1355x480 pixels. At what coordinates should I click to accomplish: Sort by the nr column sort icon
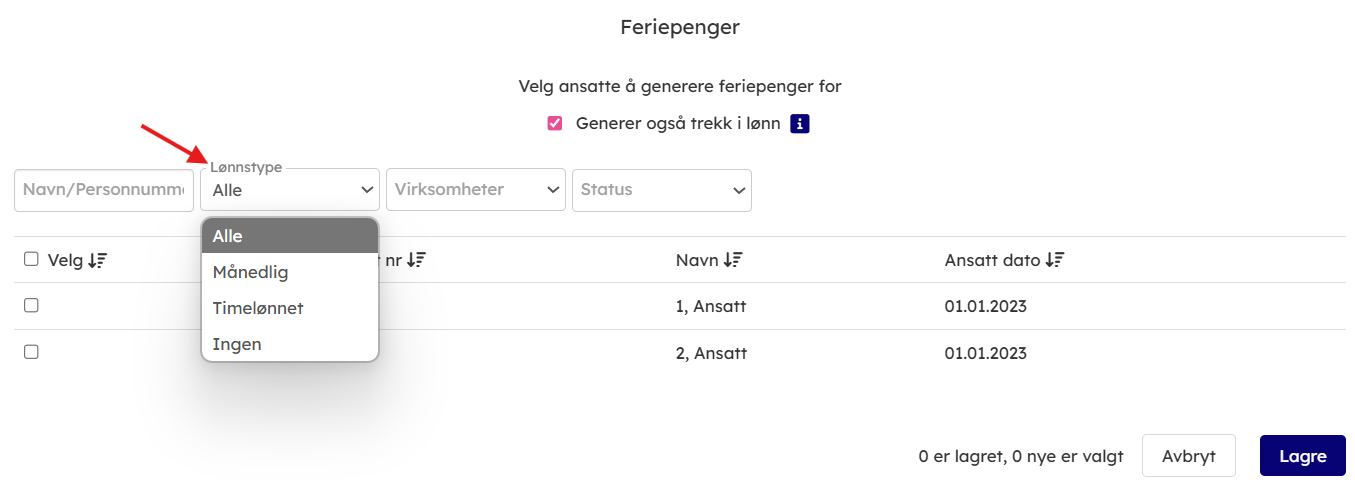(416, 260)
